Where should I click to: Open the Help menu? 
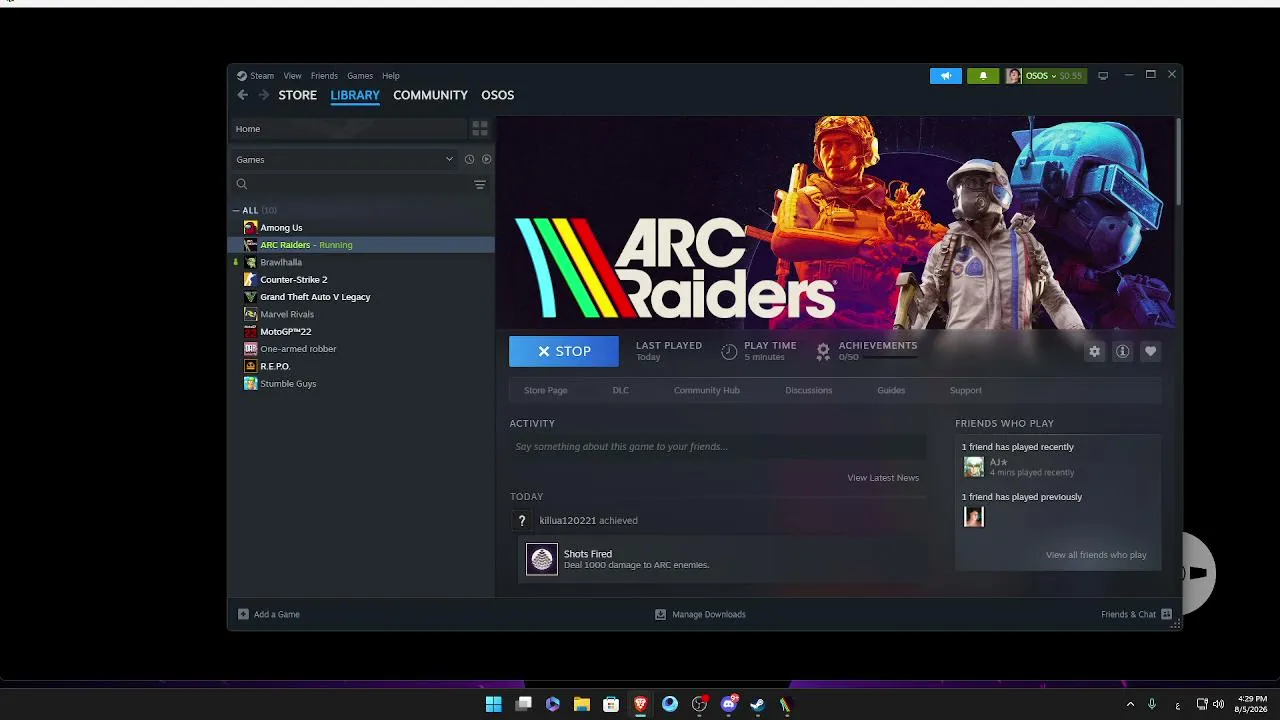pyautogui.click(x=391, y=76)
